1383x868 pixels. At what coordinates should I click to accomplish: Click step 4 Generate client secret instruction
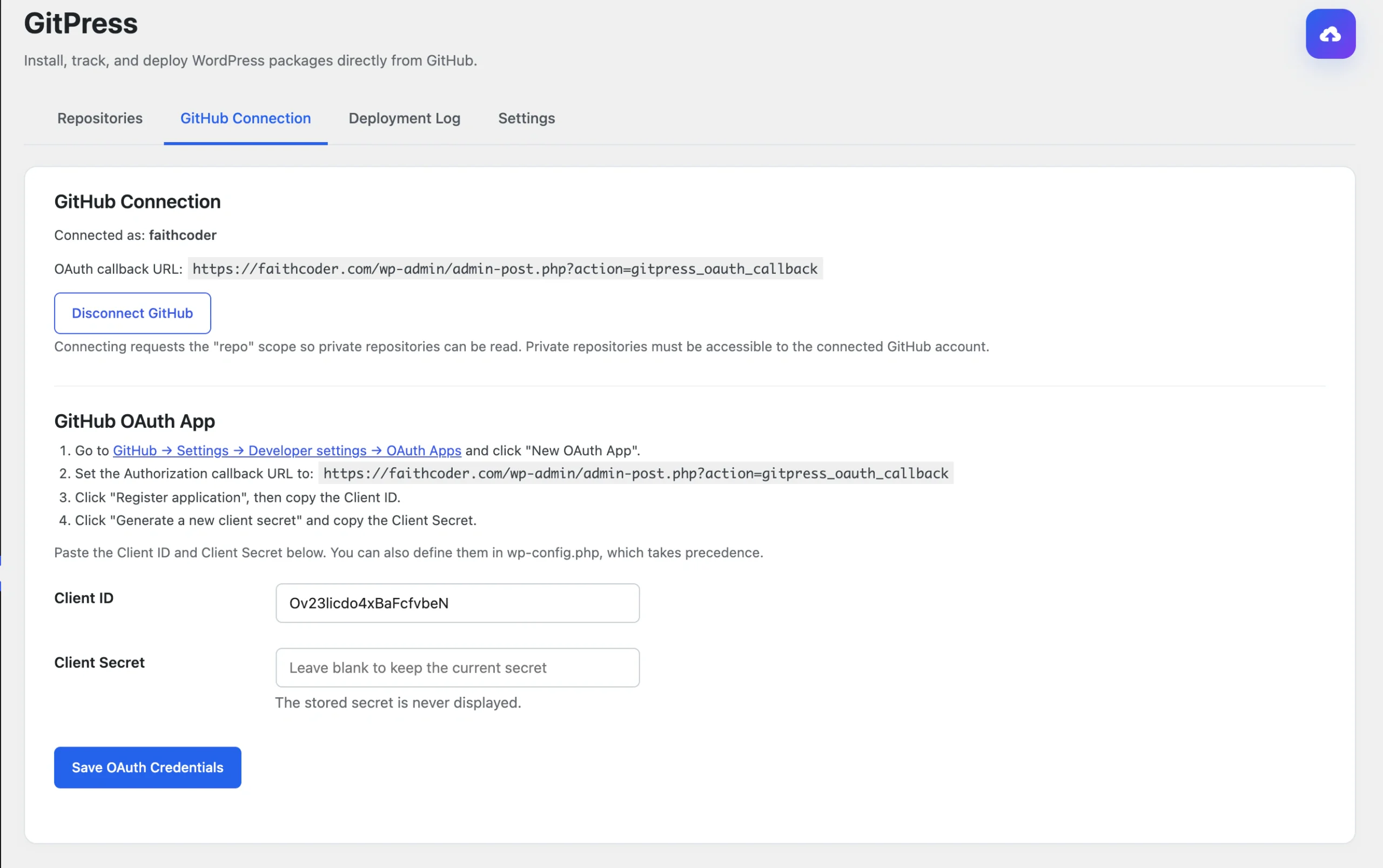click(276, 520)
